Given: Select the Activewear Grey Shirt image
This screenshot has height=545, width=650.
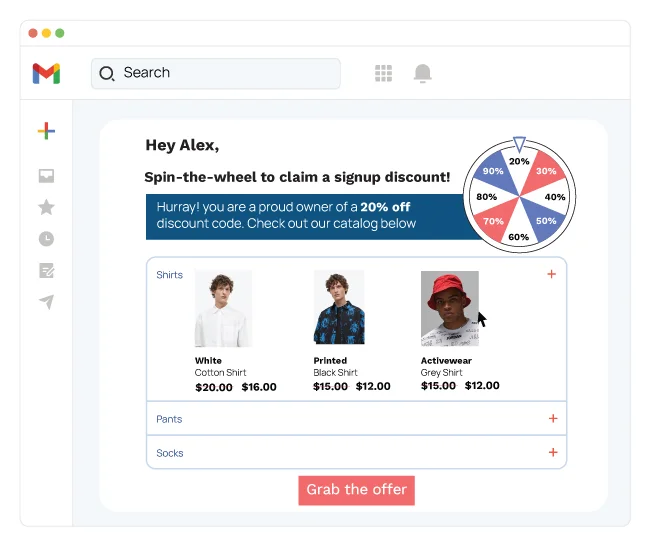Looking at the screenshot, I should tap(449, 308).
